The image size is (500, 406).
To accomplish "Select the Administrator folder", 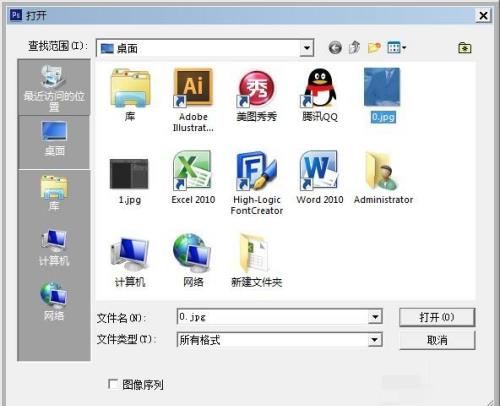I will tap(383, 177).
